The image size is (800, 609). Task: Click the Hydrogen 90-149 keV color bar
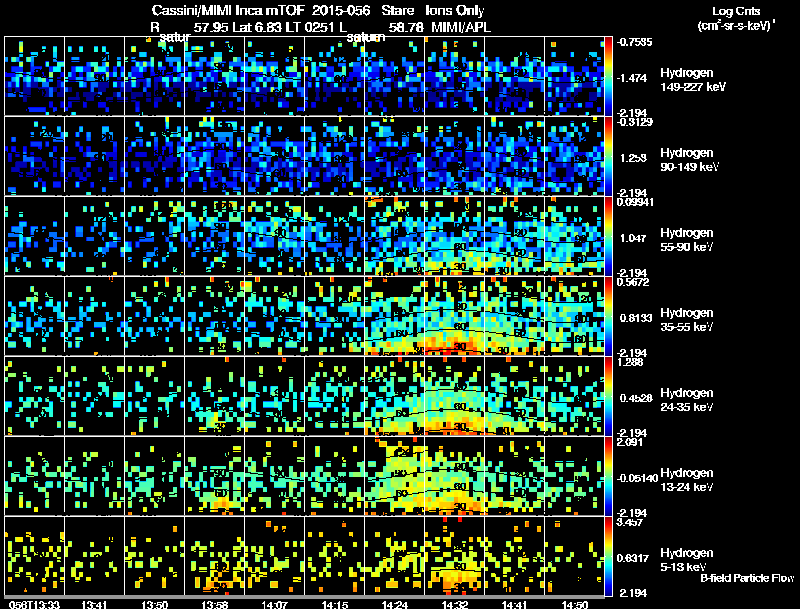tap(608, 156)
